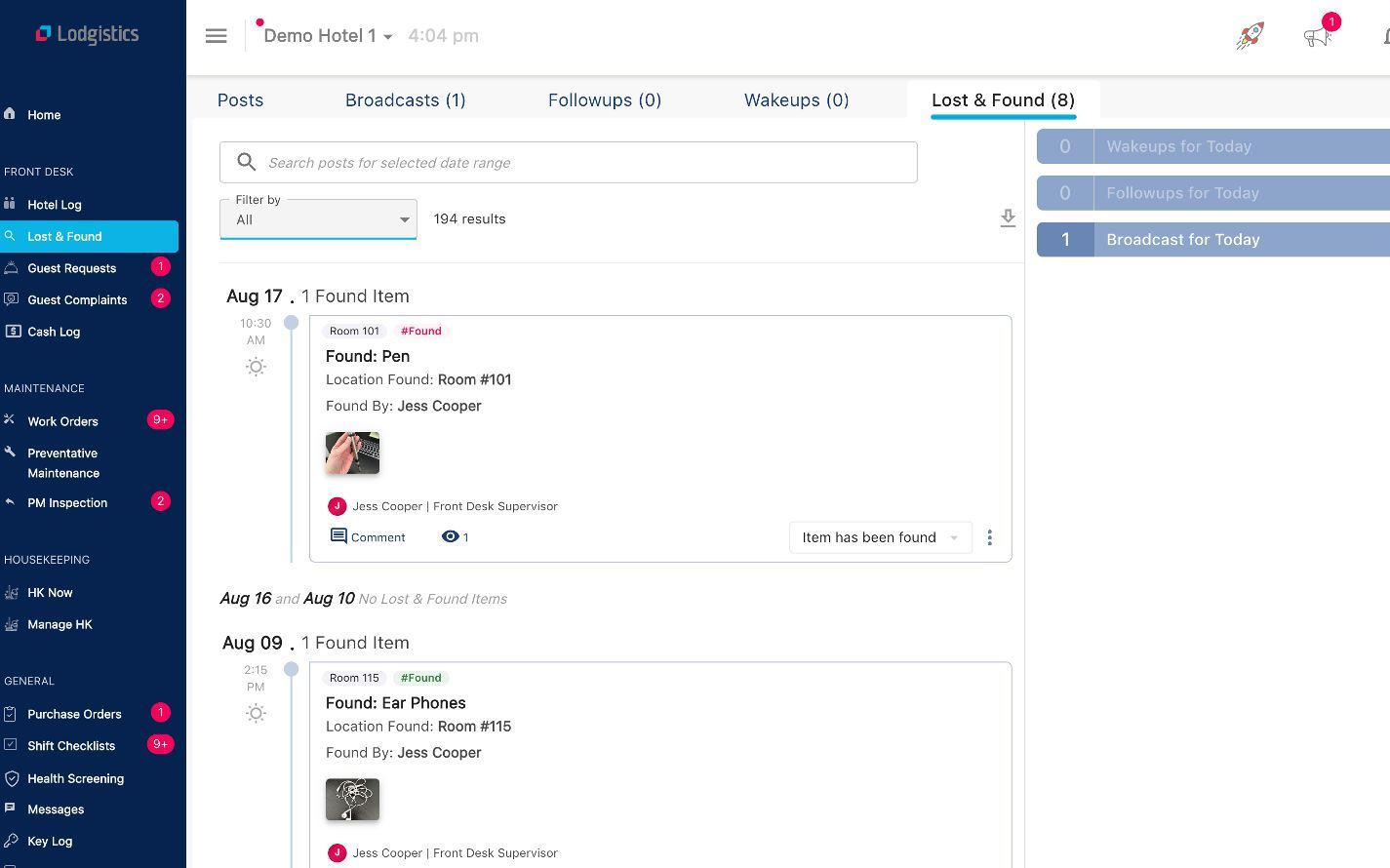Click the Room 101 tag
This screenshot has width=1390, height=868.
[x=354, y=331]
